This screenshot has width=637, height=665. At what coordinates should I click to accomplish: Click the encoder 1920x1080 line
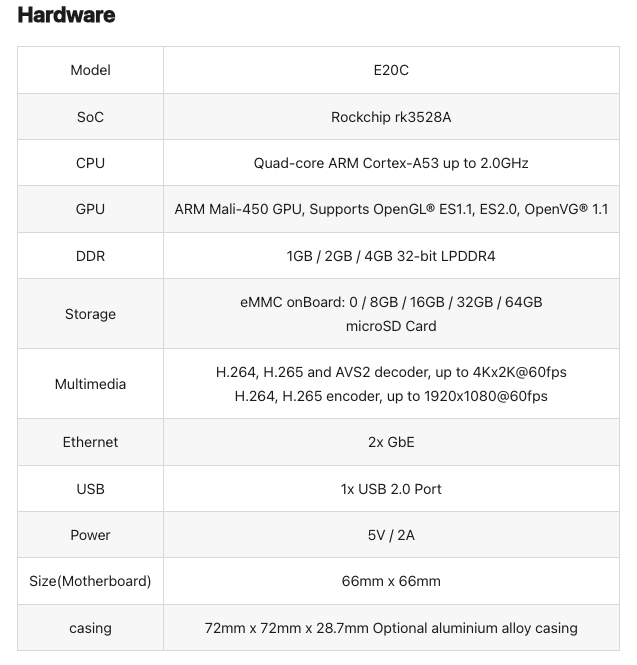[391, 396]
